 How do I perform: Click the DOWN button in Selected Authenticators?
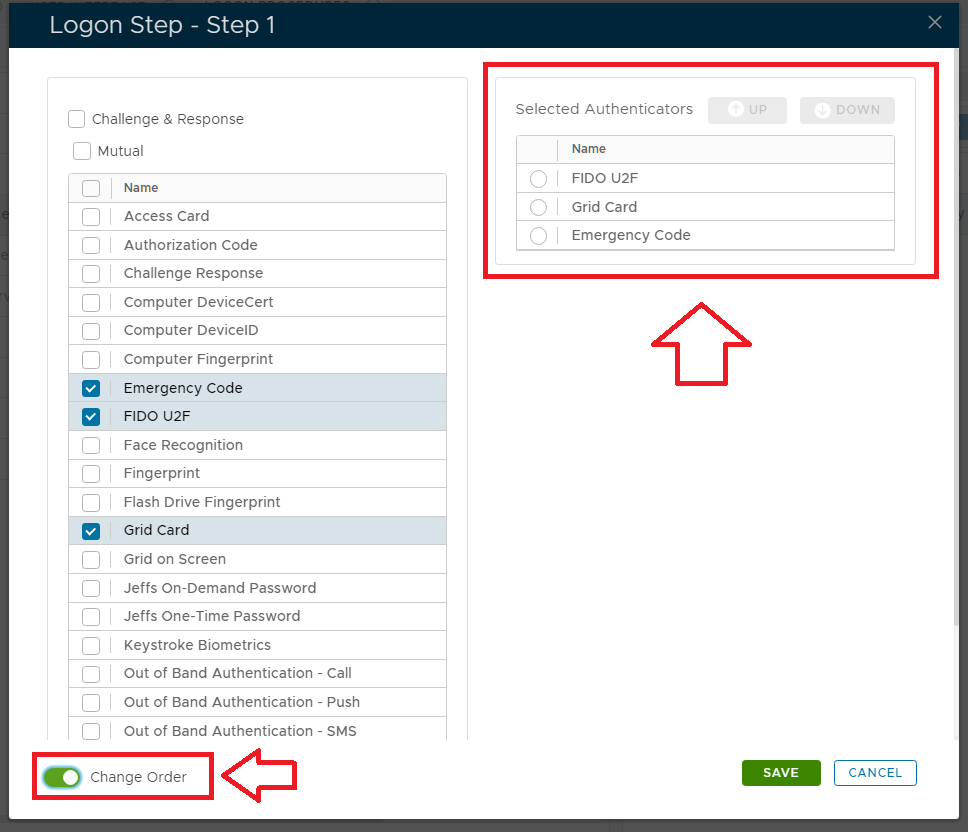click(x=847, y=110)
